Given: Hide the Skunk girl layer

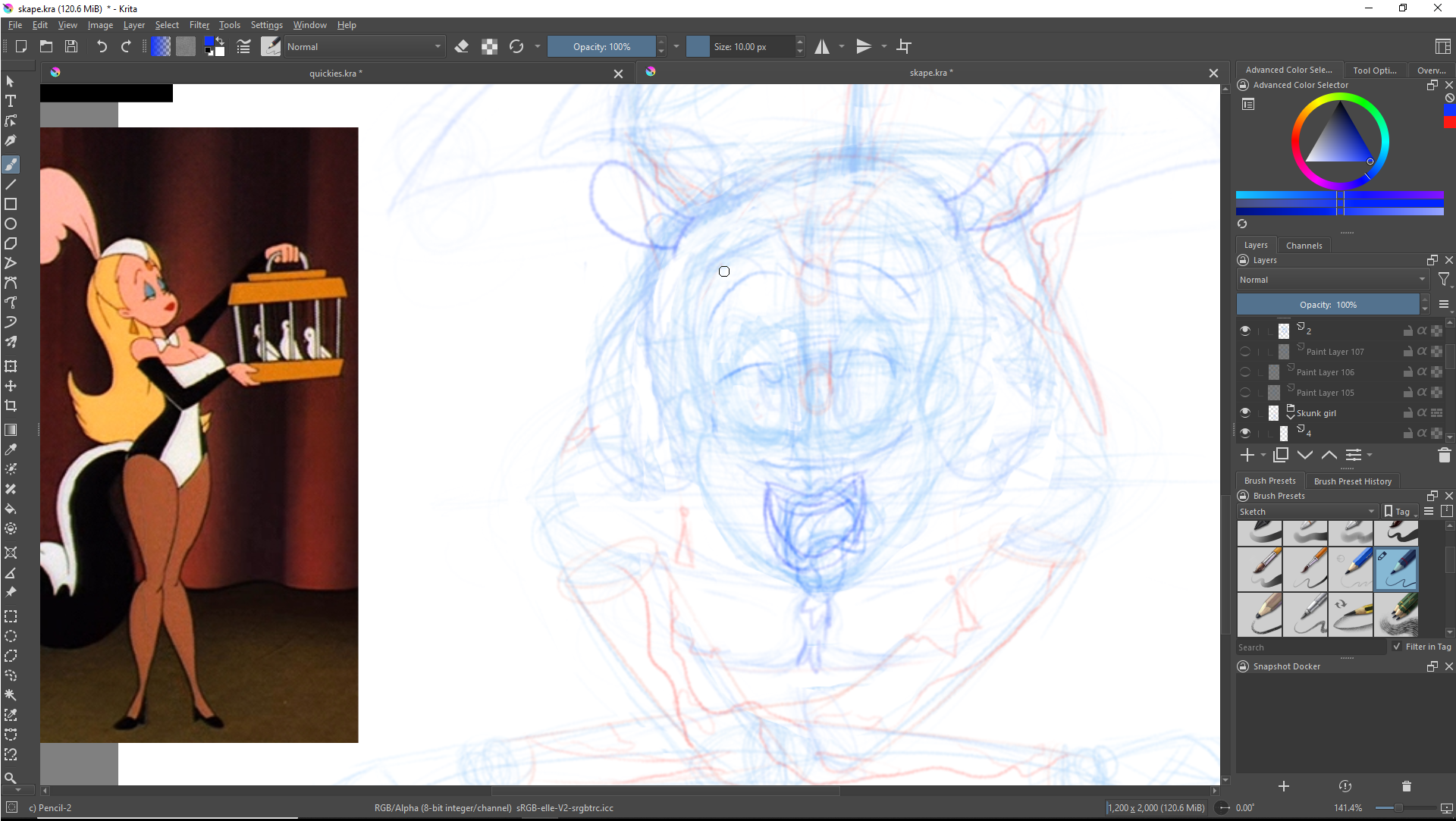Looking at the screenshot, I should [1245, 412].
